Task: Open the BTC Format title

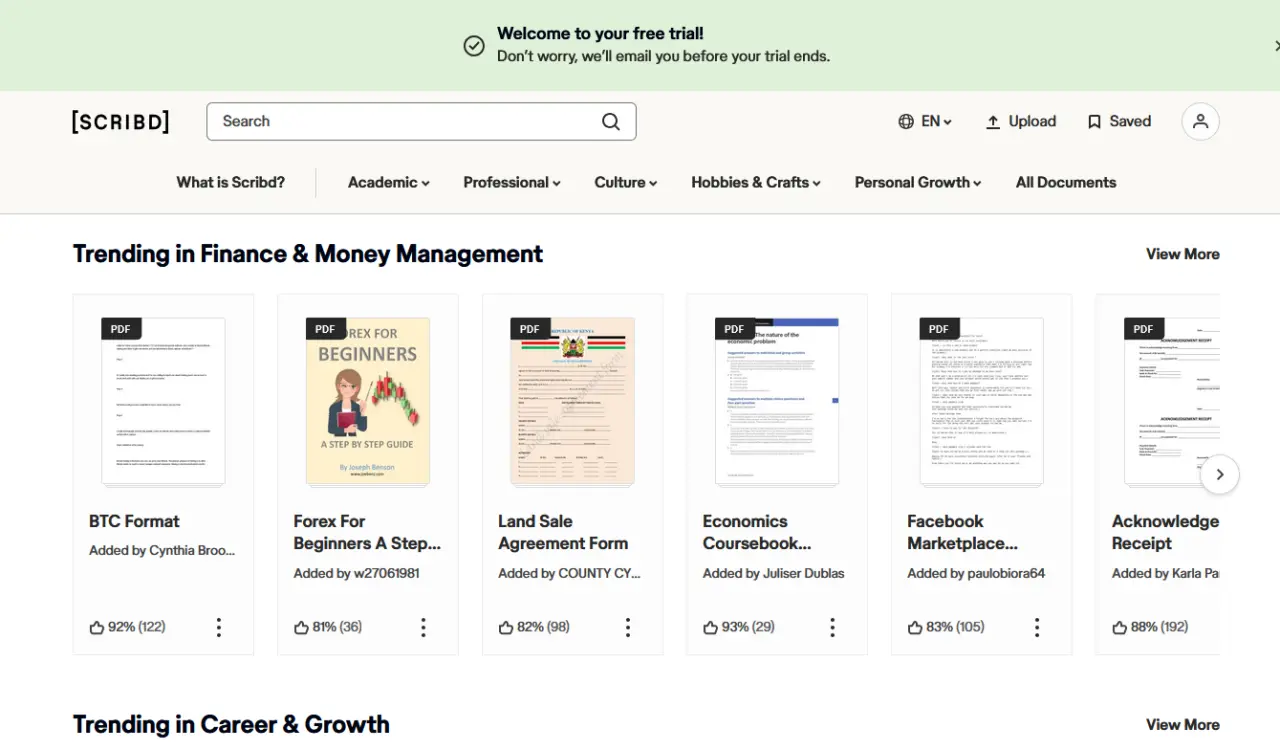Action: [134, 521]
